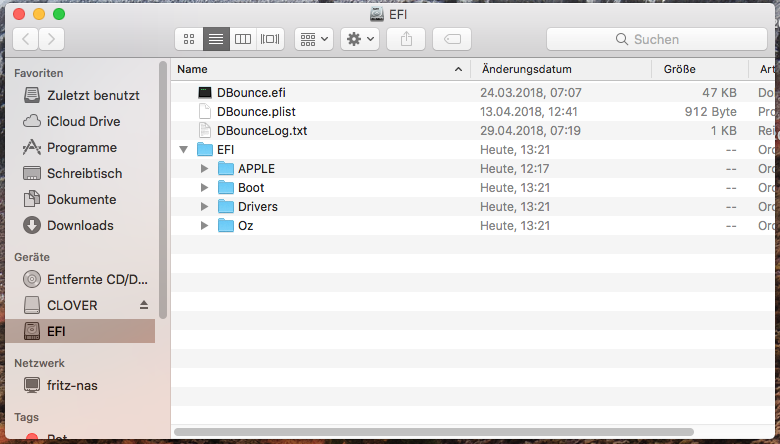The width and height of the screenshot is (780, 444).
Task: Open iCloud Drive in the sidebar
Action: [82, 121]
